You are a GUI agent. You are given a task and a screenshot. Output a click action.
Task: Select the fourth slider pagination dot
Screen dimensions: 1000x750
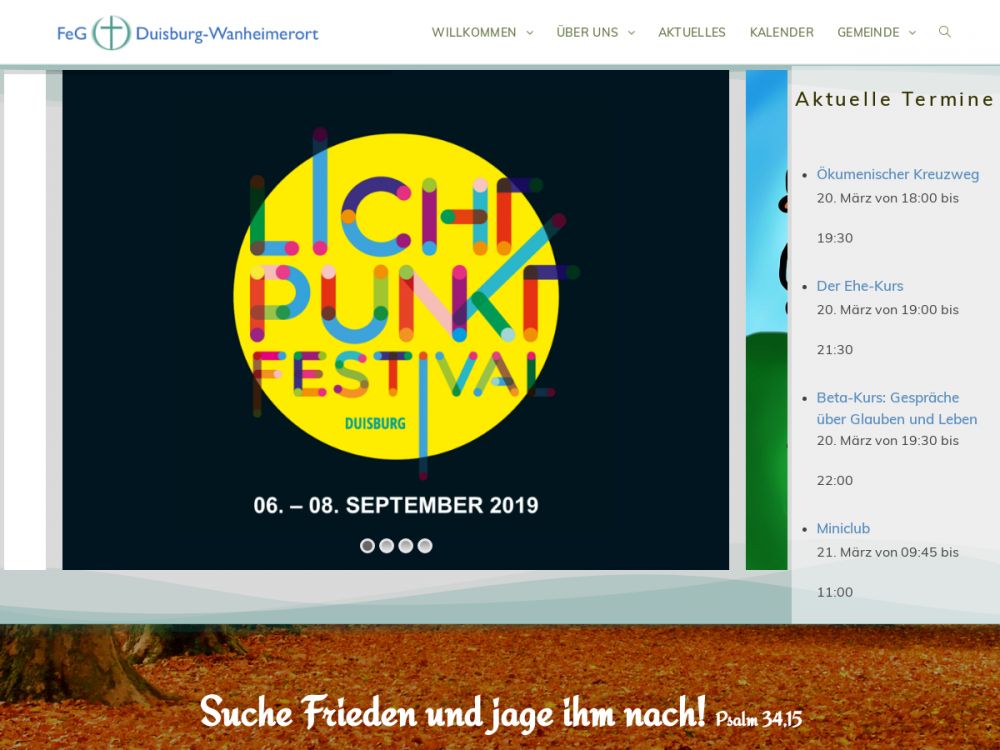[425, 546]
